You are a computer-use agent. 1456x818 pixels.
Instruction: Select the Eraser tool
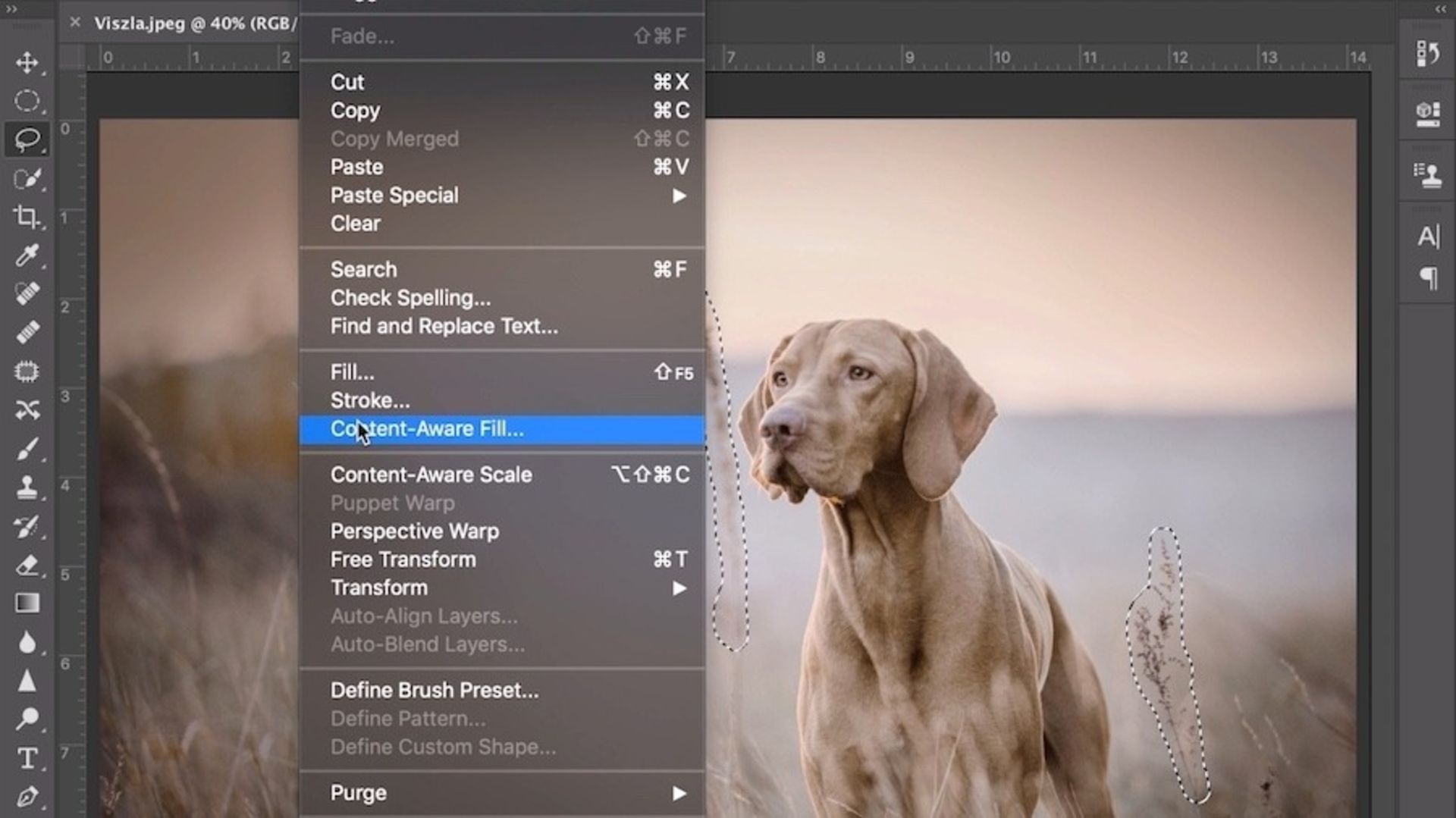coord(27,566)
